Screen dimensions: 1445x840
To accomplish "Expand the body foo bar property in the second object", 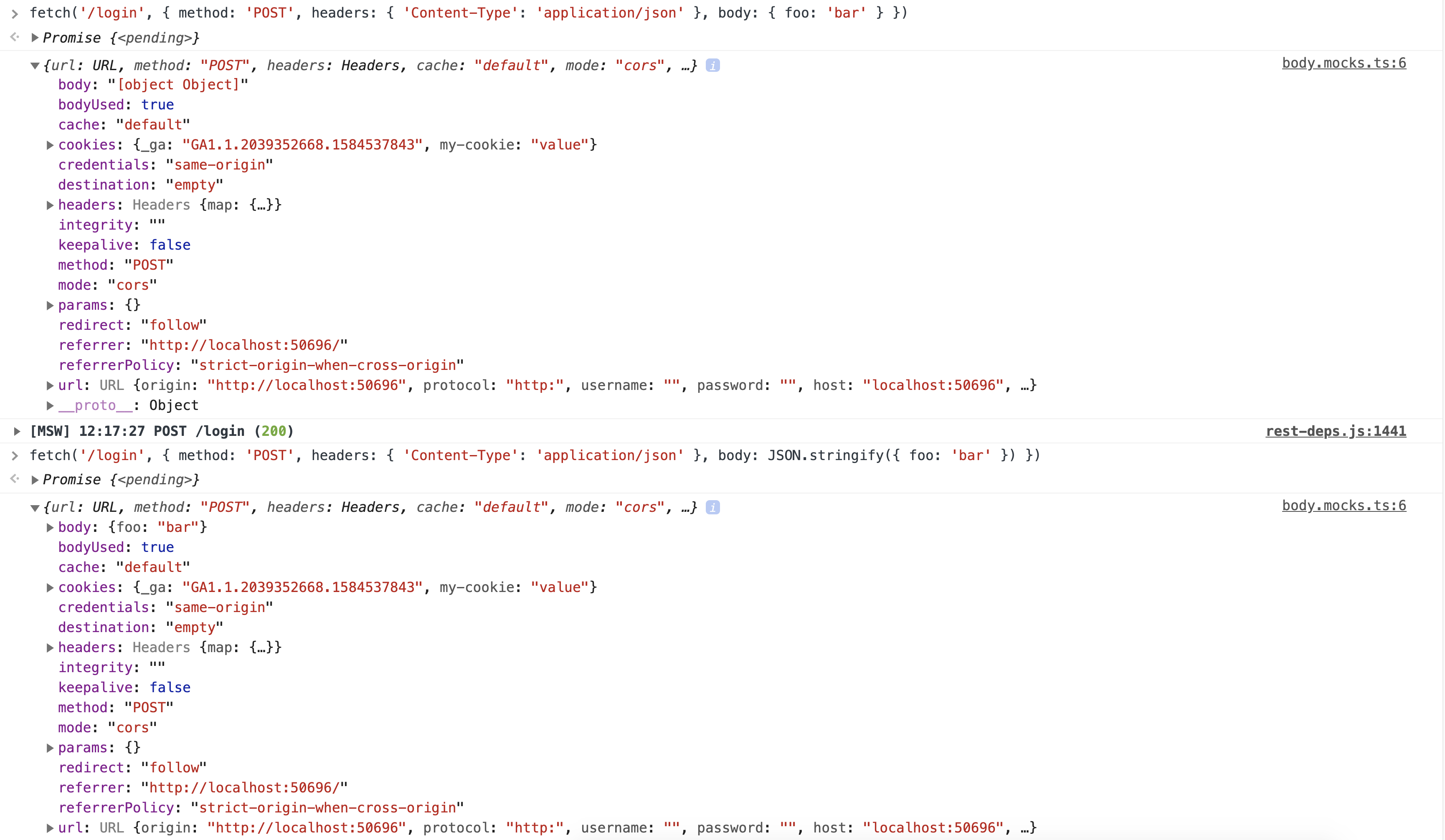I will click(x=51, y=526).
